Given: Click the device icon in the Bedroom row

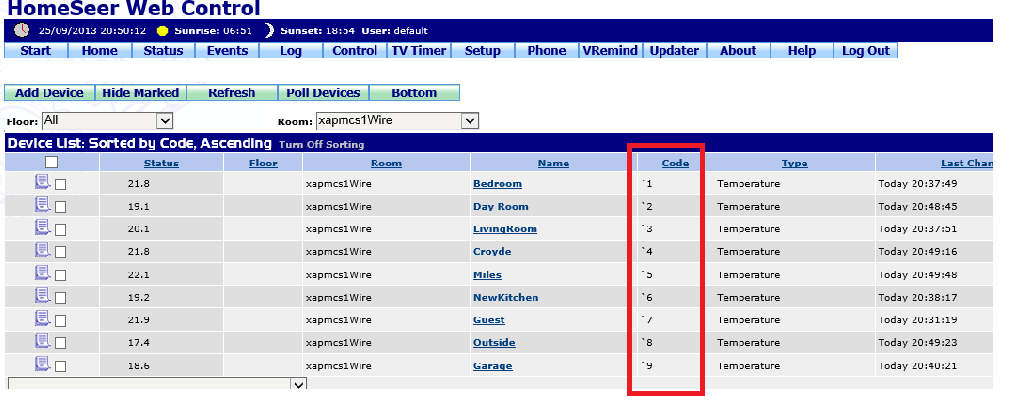Looking at the screenshot, I should (x=43, y=182).
